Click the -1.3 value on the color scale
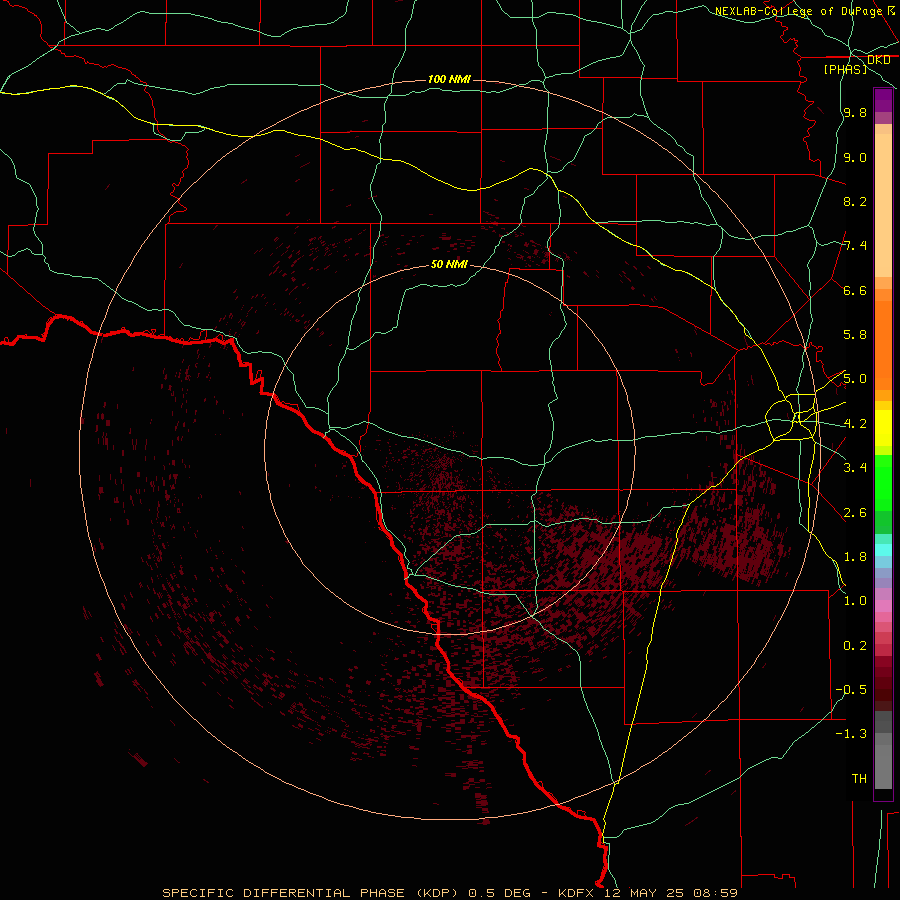The image size is (900, 900). click(x=851, y=734)
